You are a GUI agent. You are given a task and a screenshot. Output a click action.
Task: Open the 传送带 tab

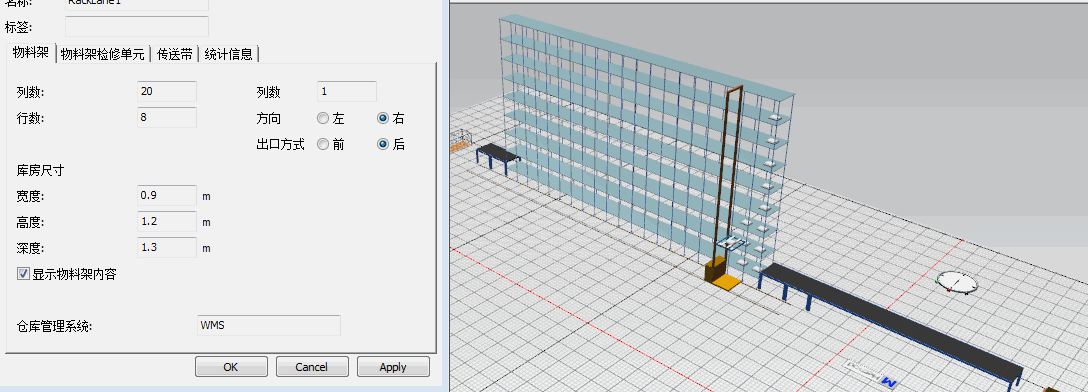(x=175, y=55)
